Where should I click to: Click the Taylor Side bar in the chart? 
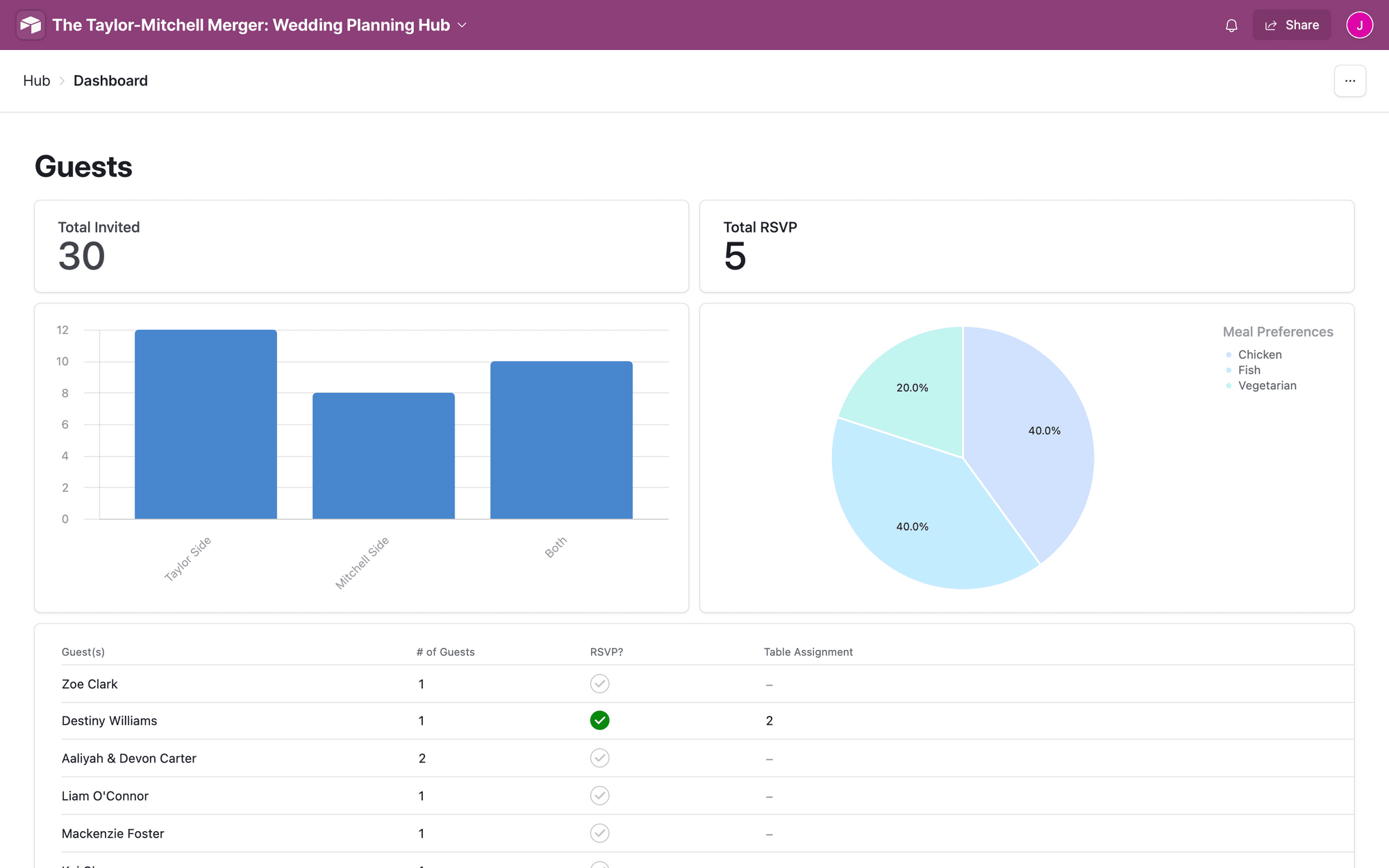[x=206, y=424]
